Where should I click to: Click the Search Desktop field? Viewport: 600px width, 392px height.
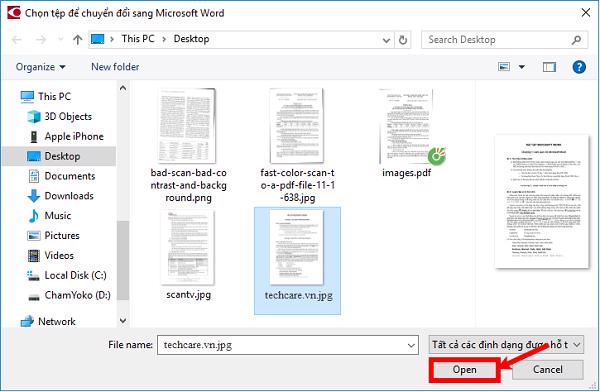point(504,40)
